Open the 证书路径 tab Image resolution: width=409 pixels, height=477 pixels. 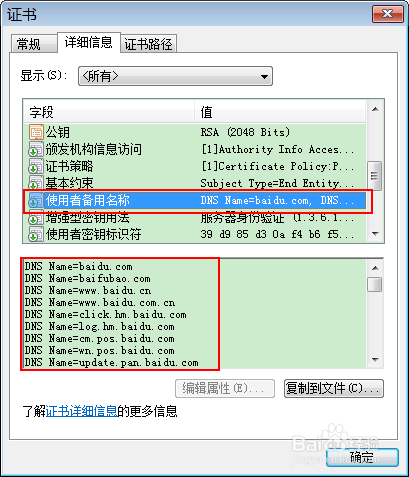pos(148,44)
